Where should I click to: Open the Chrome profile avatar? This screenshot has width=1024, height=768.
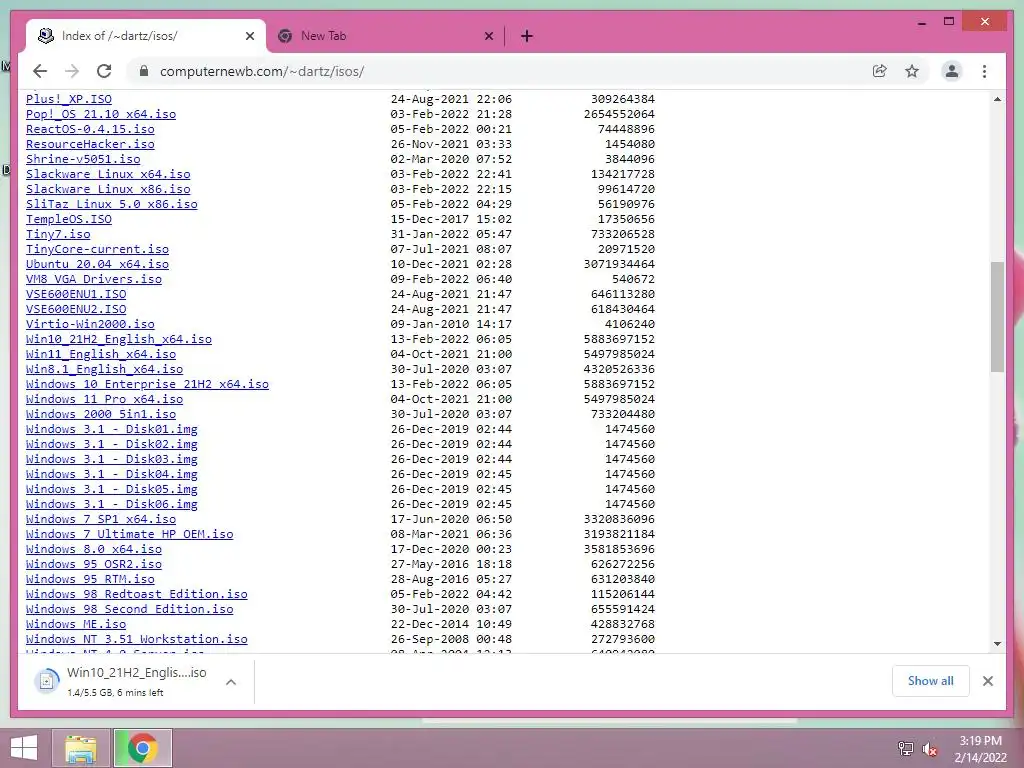(952, 71)
